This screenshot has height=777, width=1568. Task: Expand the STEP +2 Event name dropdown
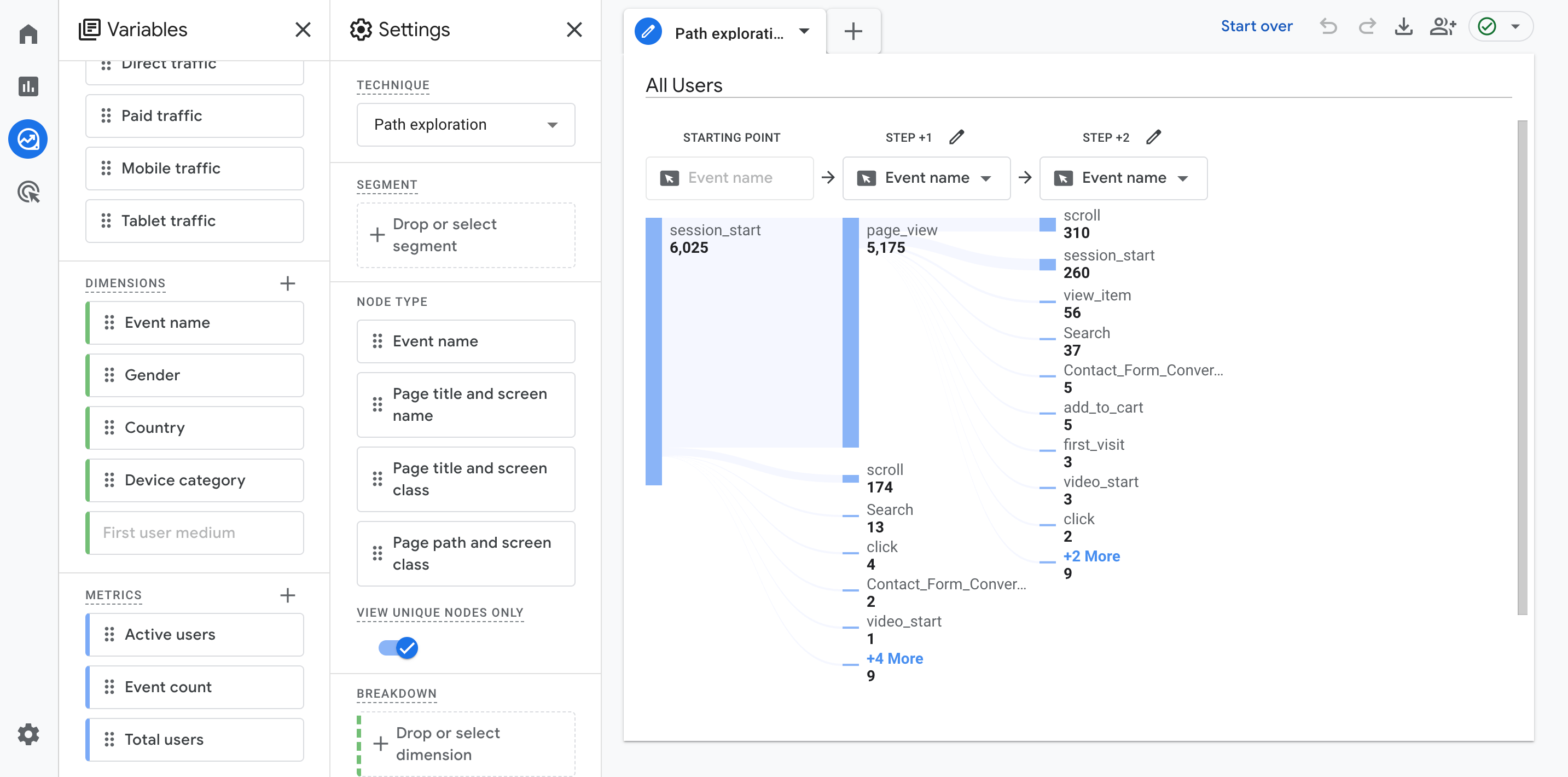1123,178
